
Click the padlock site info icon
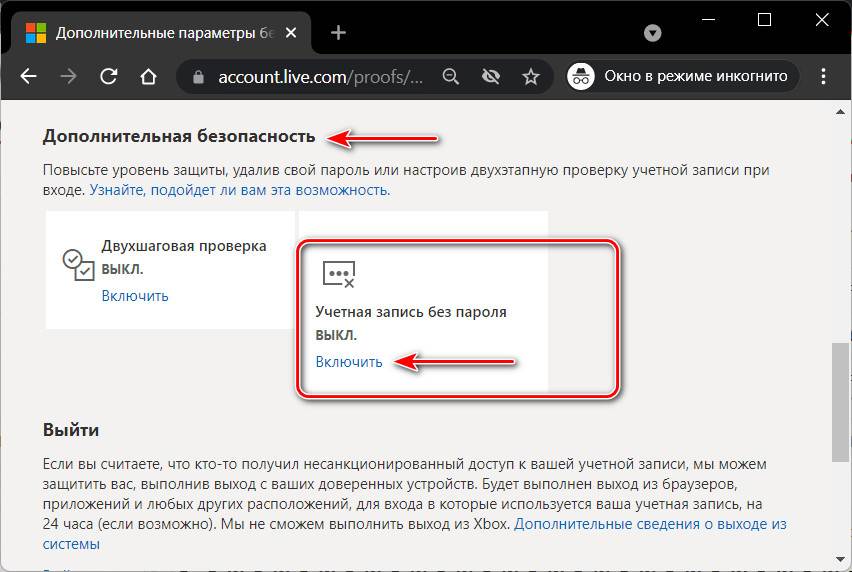pos(198,76)
